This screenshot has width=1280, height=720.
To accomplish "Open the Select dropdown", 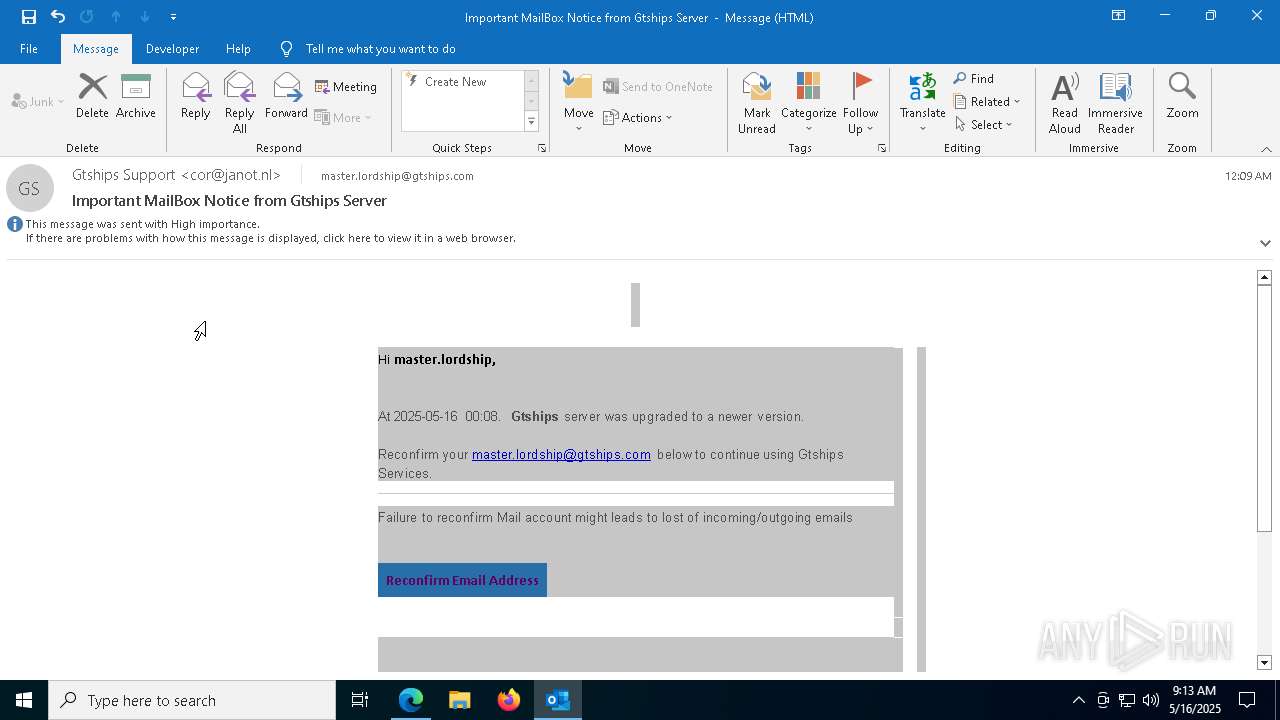I will tap(984, 125).
